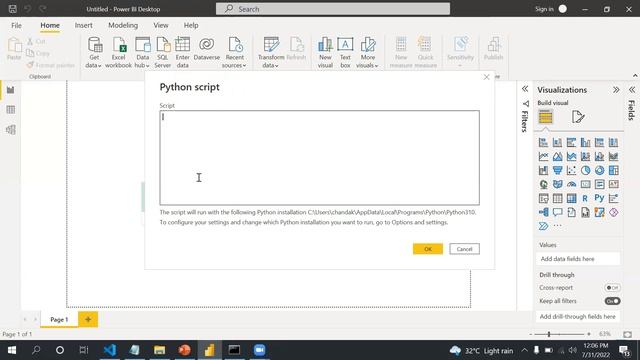This screenshot has width=640, height=360.
Task: Choose the Line chart visual
Action: 543,156
